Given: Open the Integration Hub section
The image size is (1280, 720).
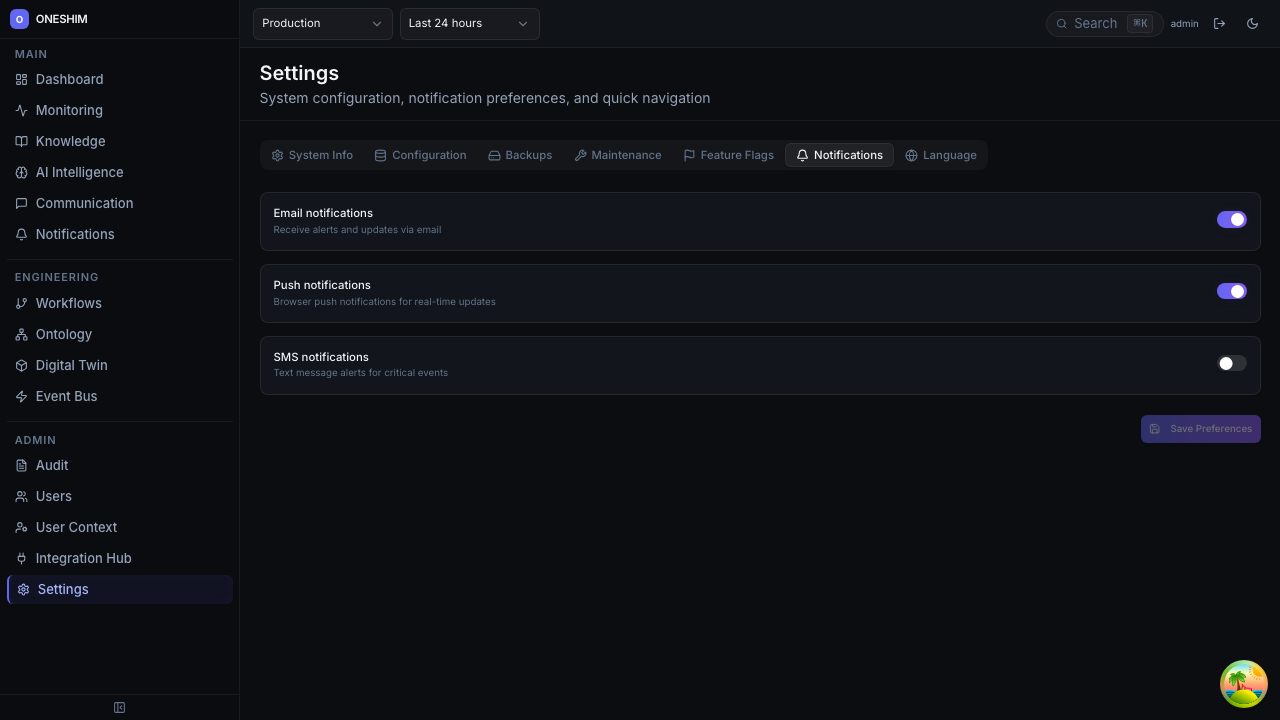Looking at the screenshot, I should [83, 558].
